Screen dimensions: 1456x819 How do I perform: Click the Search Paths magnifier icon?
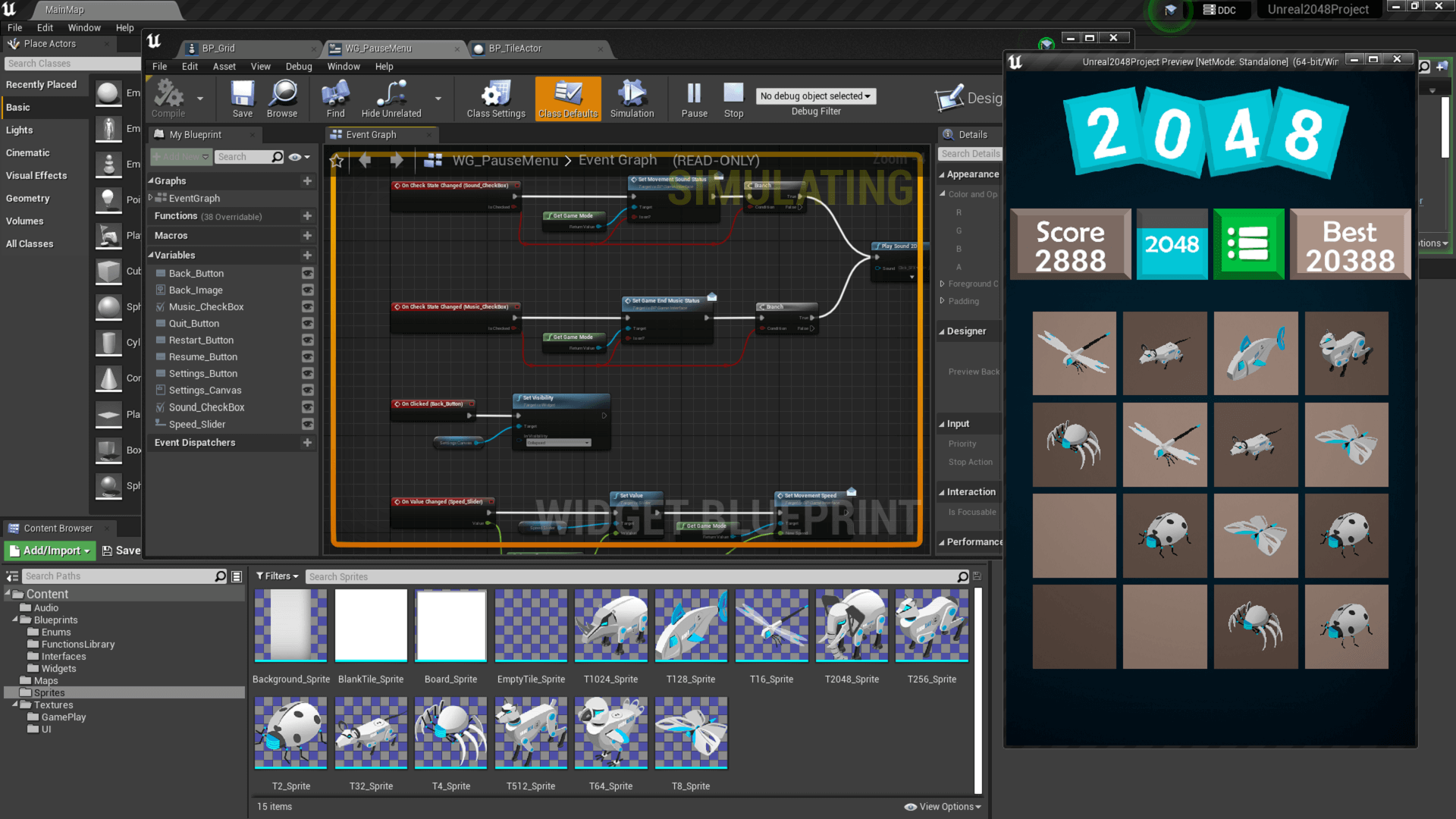point(221,576)
